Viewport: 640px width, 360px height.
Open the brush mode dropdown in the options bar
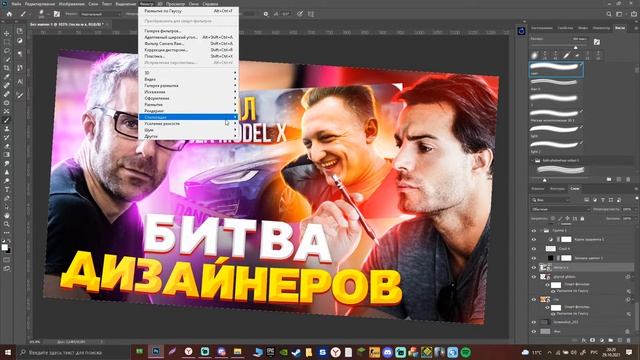100,14
